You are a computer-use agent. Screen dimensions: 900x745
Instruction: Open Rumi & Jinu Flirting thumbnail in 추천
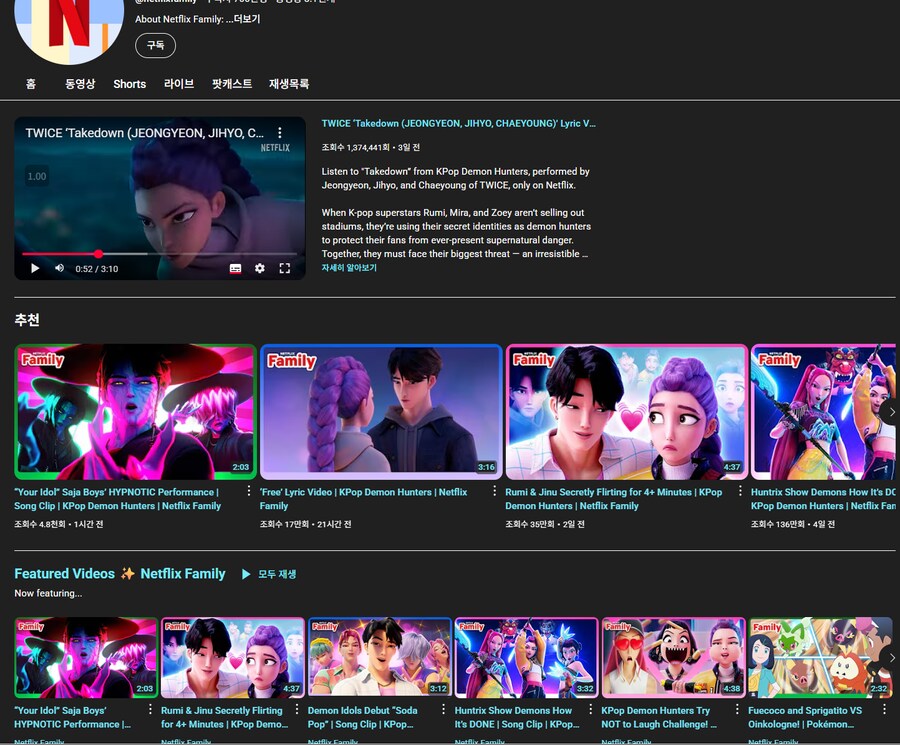pos(627,412)
